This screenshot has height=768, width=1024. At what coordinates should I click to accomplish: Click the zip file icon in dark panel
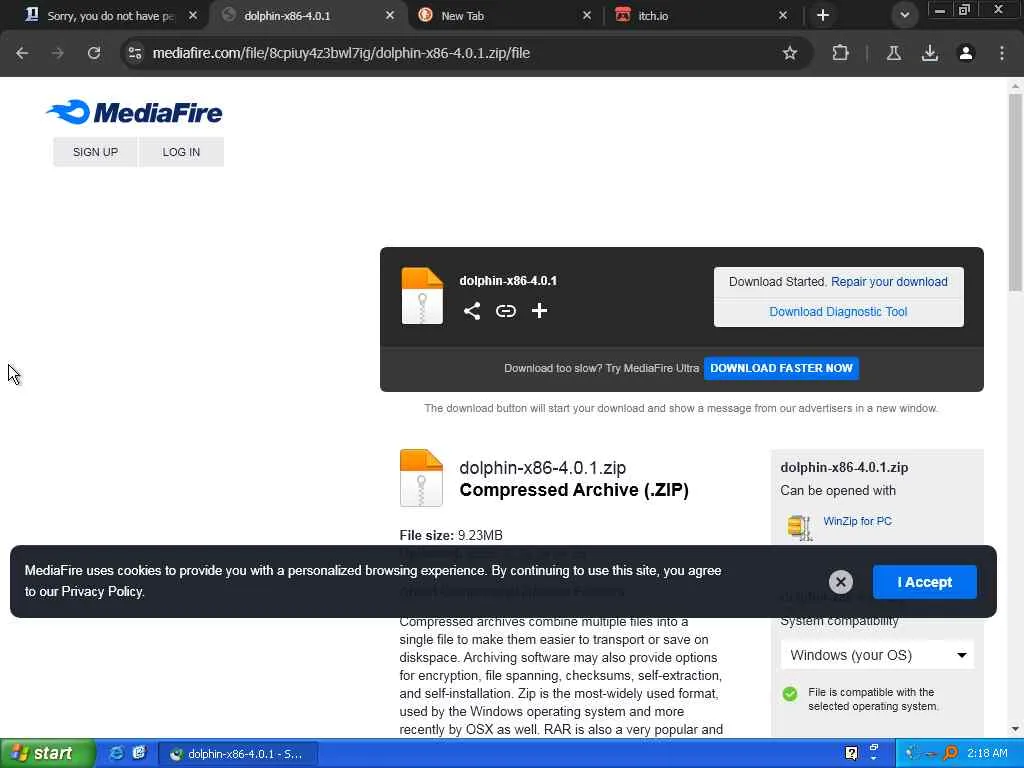(422, 296)
